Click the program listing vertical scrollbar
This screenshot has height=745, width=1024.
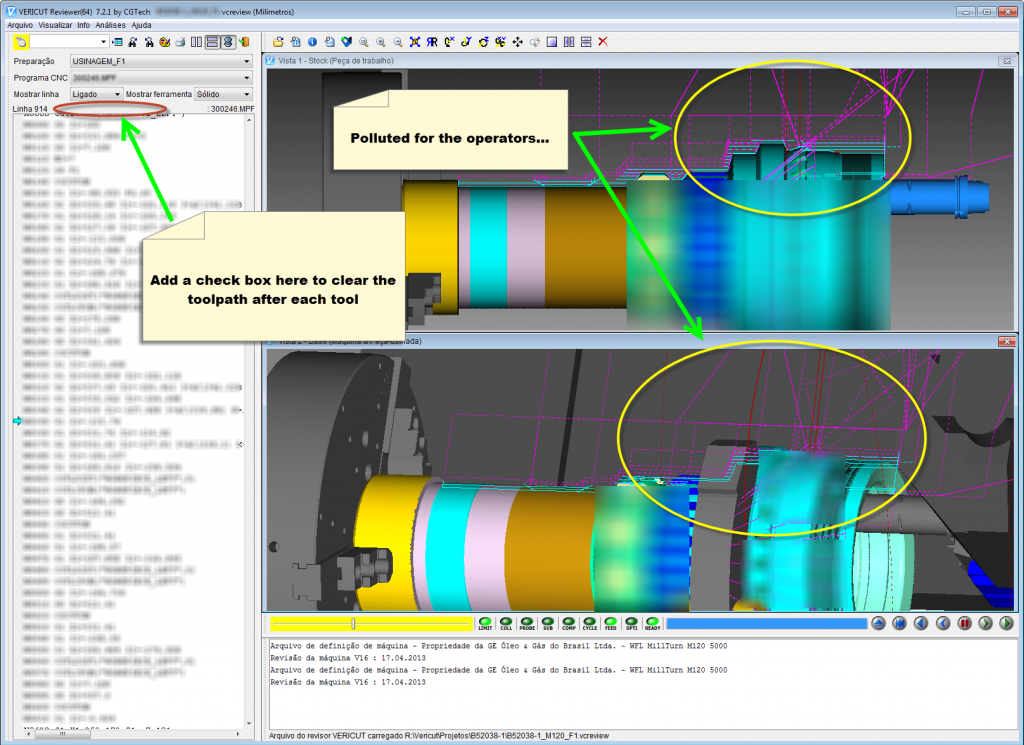(x=249, y=422)
